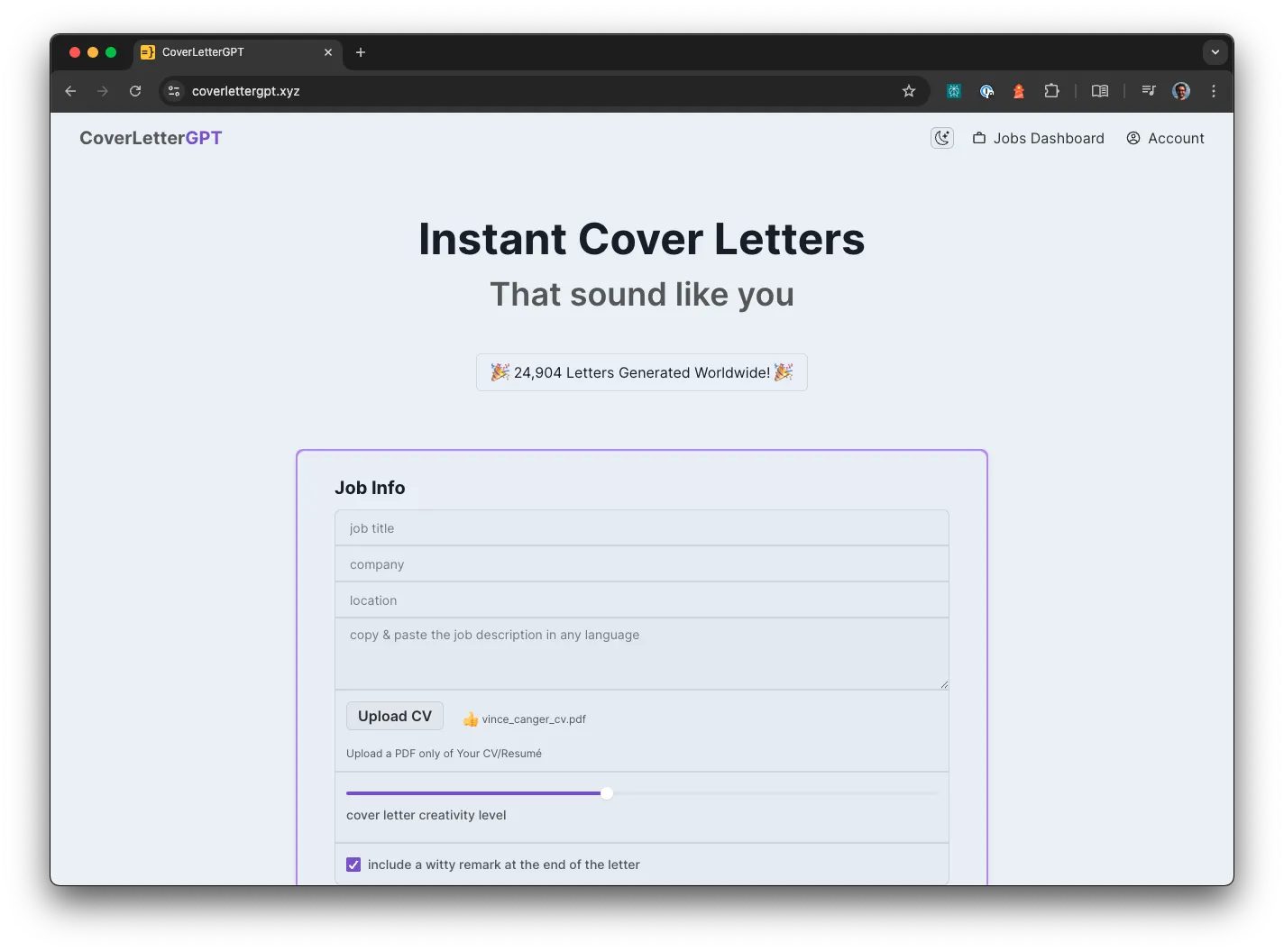
Task: Toggle dark mode with the moon icon
Action: (941, 137)
